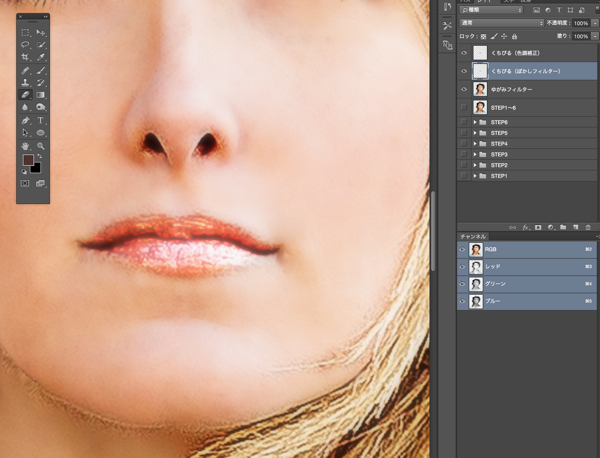Toggle visibility of the RGB channel
600x458 pixels.
(x=462, y=249)
